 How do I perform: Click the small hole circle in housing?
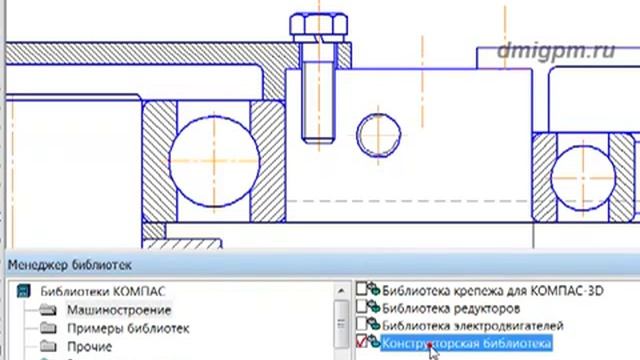378,135
